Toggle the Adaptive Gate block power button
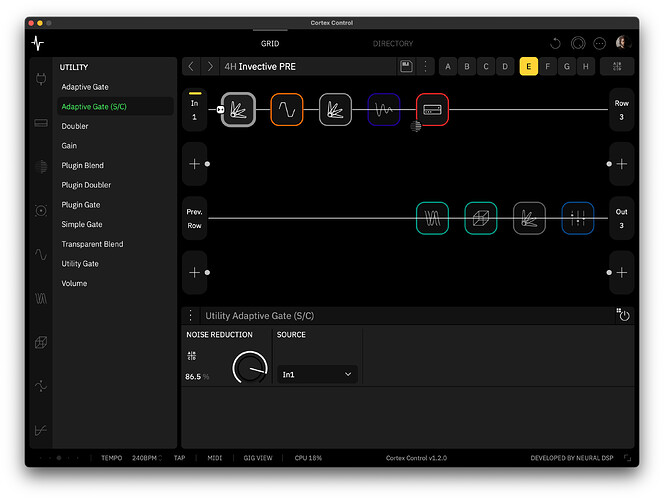The width and height of the screenshot is (664, 500). click(x=624, y=315)
